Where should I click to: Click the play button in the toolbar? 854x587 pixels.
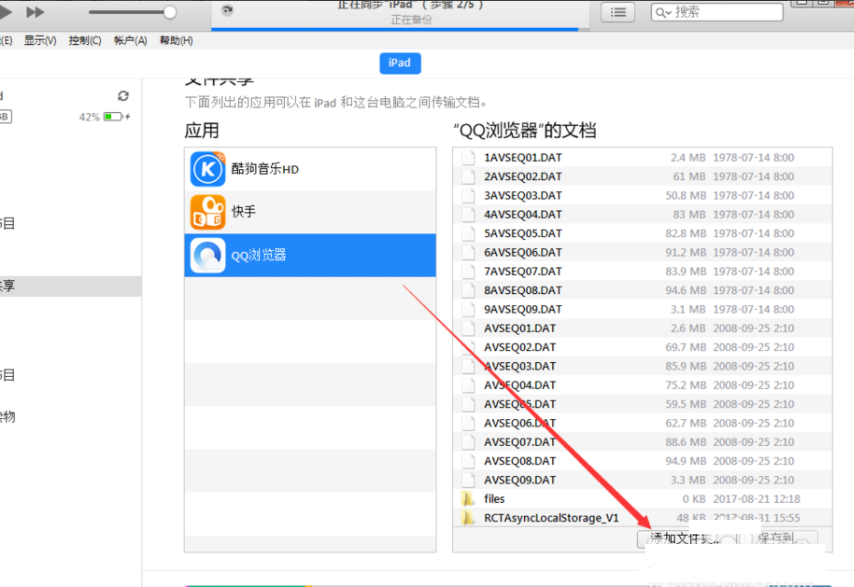click(4, 10)
